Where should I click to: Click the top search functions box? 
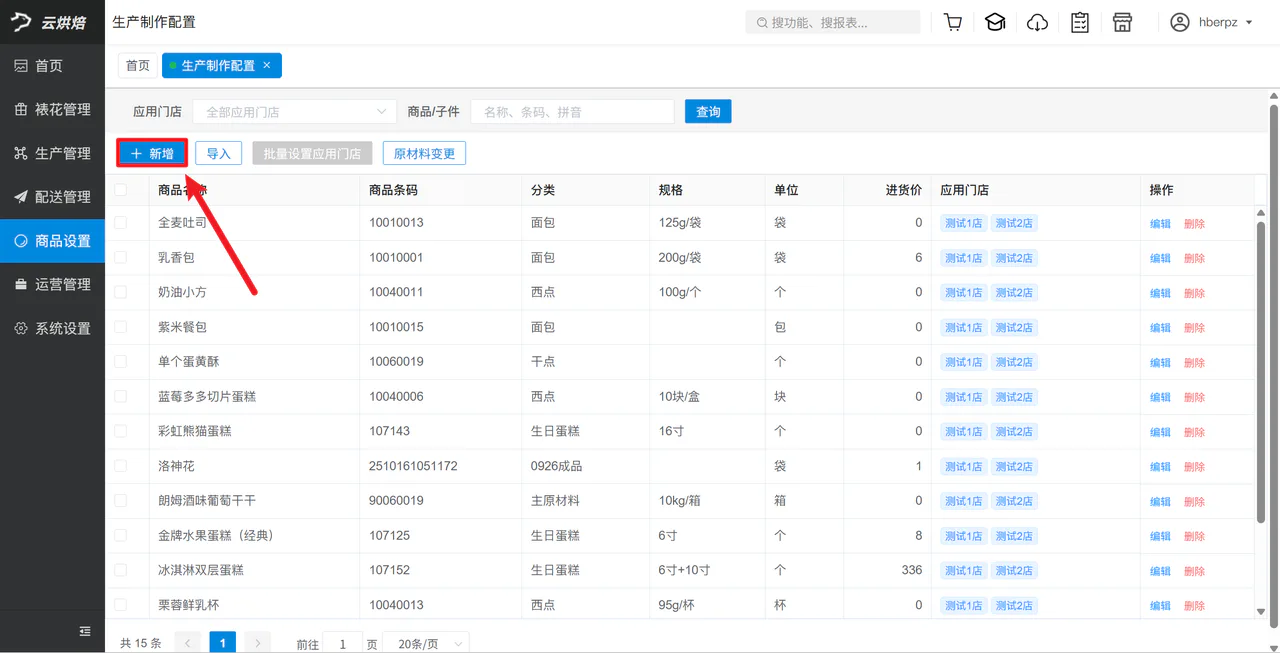833,22
